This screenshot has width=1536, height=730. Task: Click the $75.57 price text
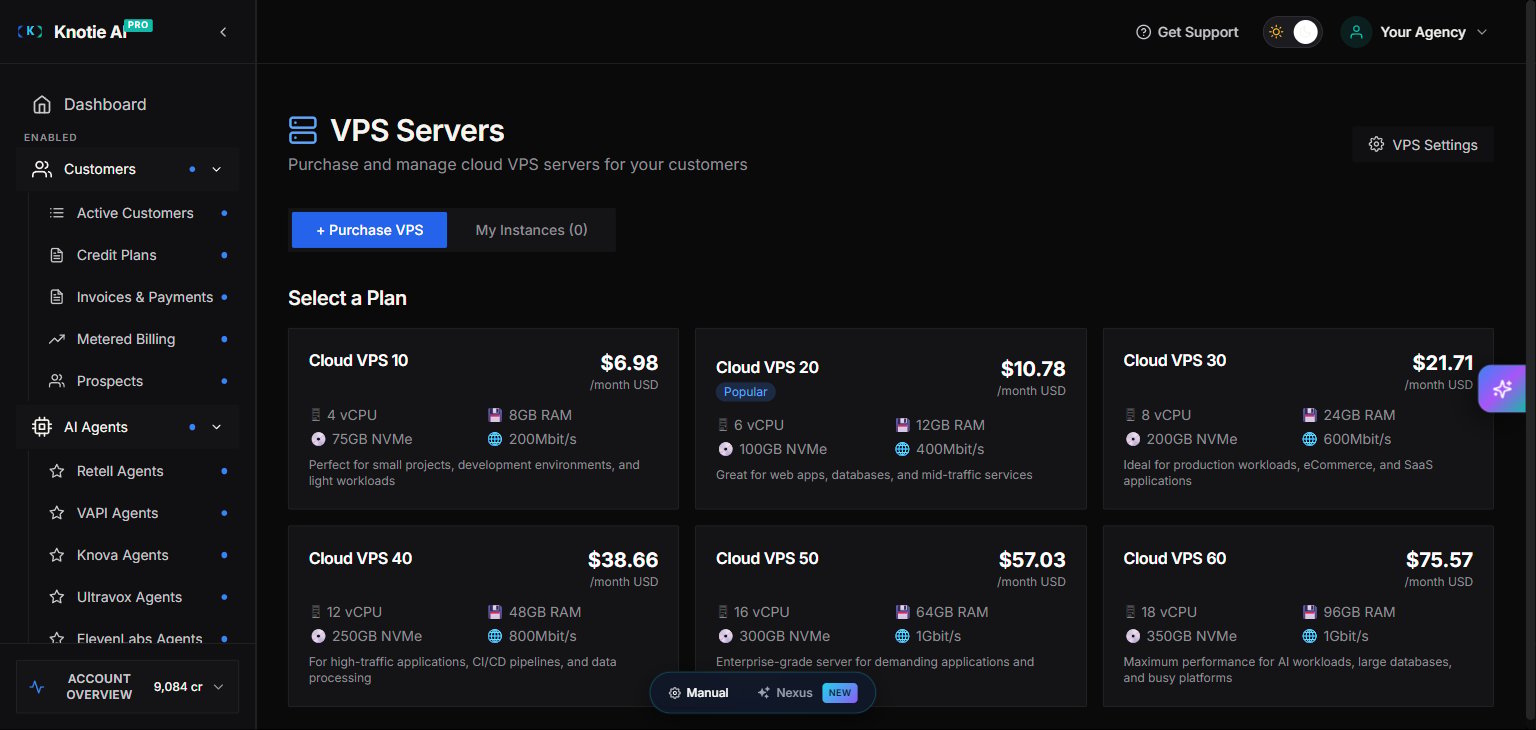[1439, 560]
